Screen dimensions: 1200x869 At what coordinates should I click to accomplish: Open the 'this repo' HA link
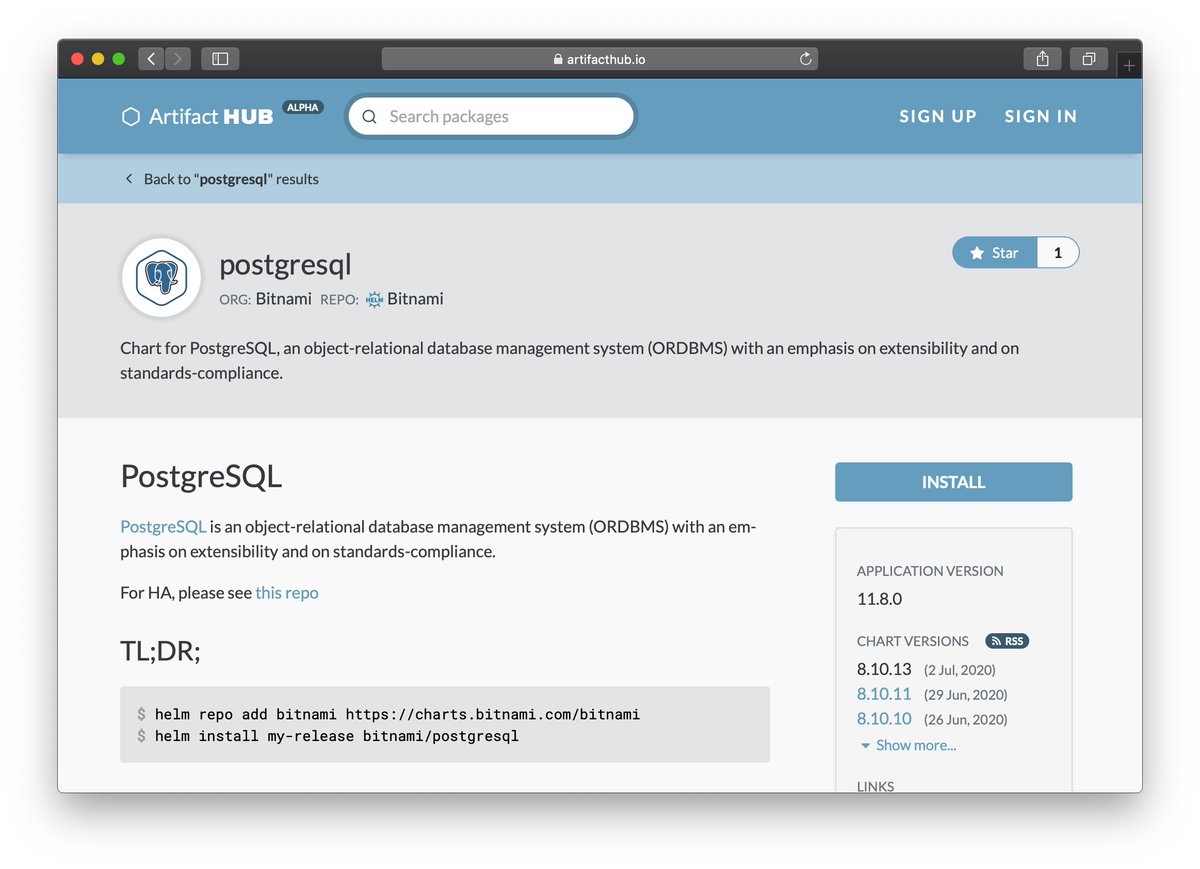tap(287, 593)
